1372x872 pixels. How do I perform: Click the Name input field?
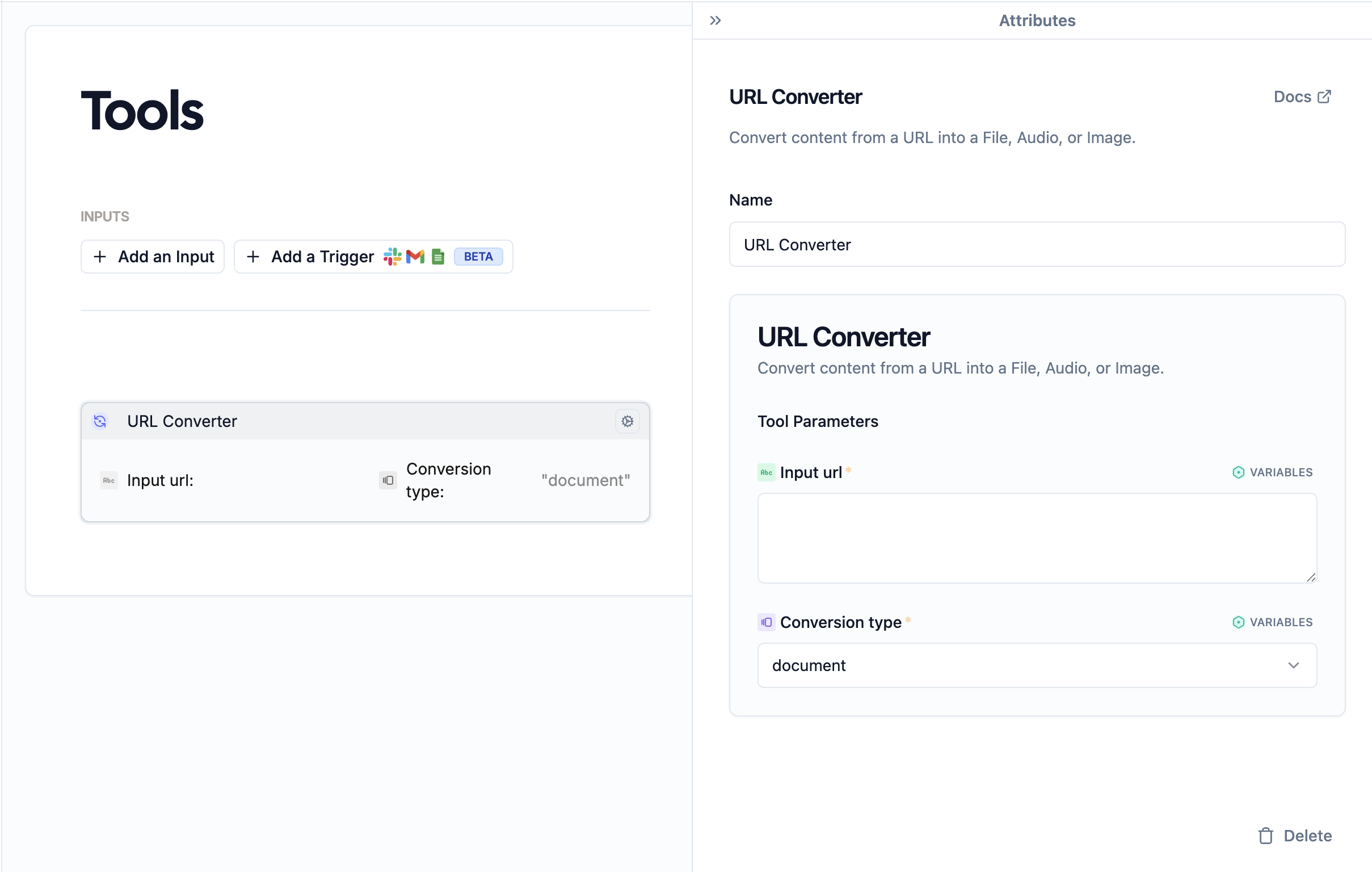tap(1037, 244)
